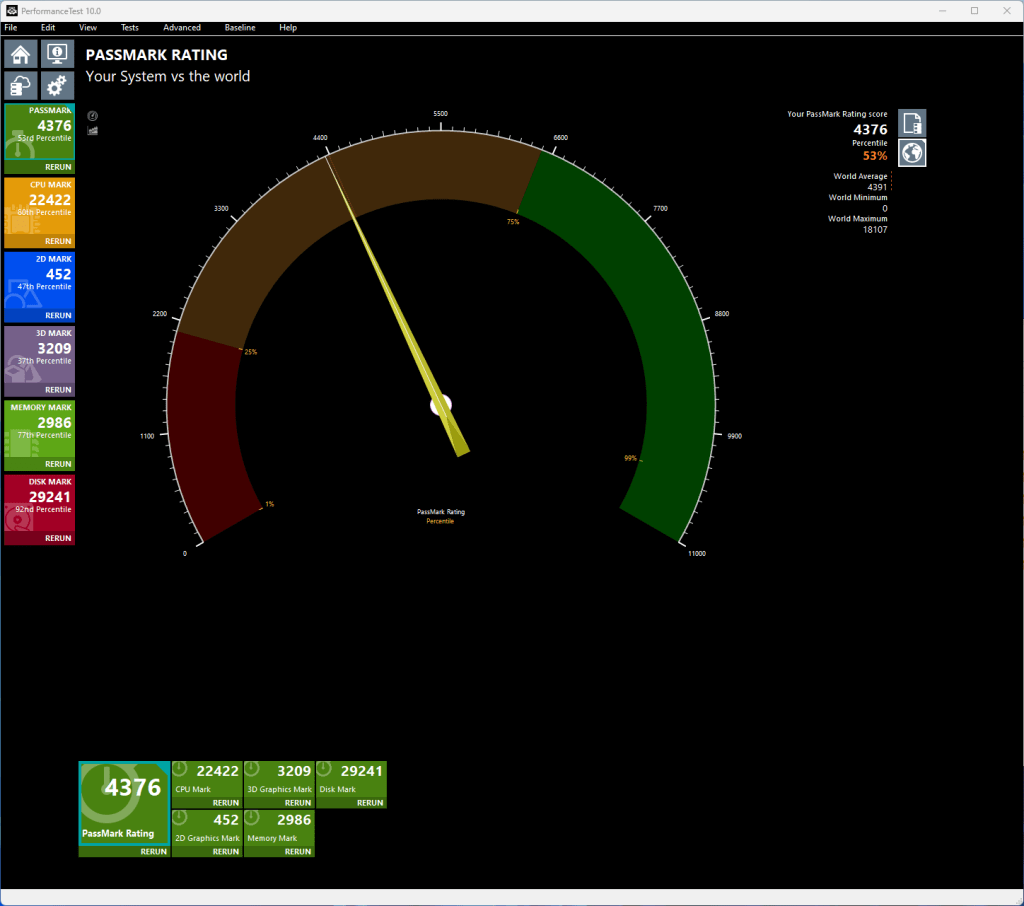Screen dimensions: 1024x906
Task: Click the '1%' percentile marker on gauge
Action: [270, 504]
